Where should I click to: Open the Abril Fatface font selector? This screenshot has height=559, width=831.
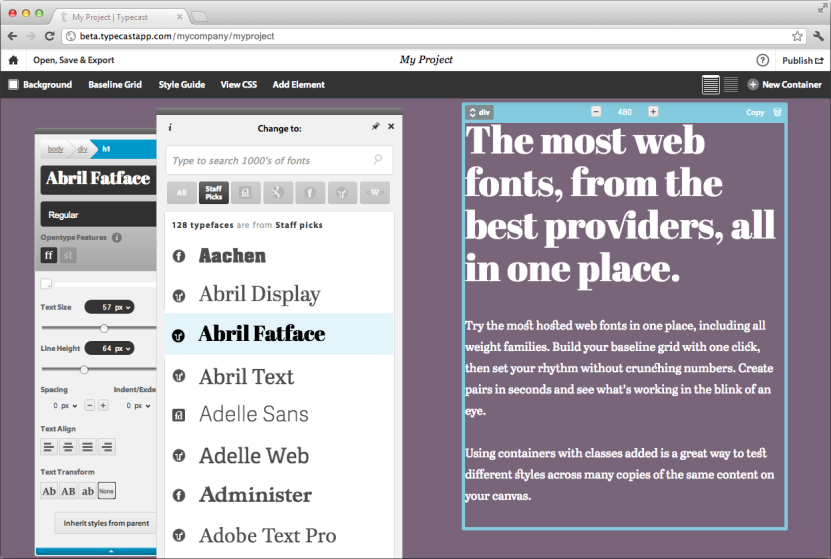(x=99, y=179)
